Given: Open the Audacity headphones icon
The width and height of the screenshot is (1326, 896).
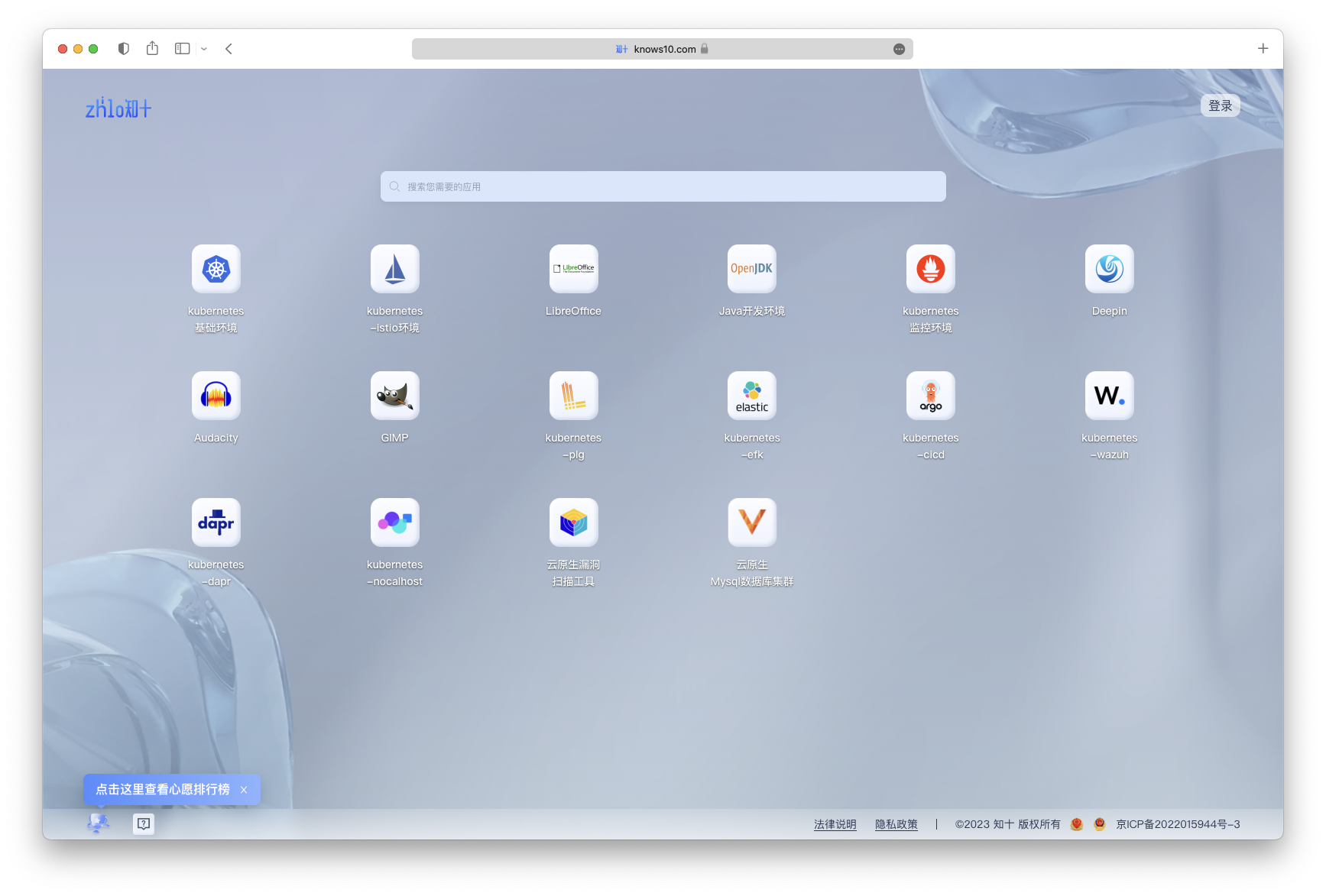Looking at the screenshot, I should [x=216, y=396].
